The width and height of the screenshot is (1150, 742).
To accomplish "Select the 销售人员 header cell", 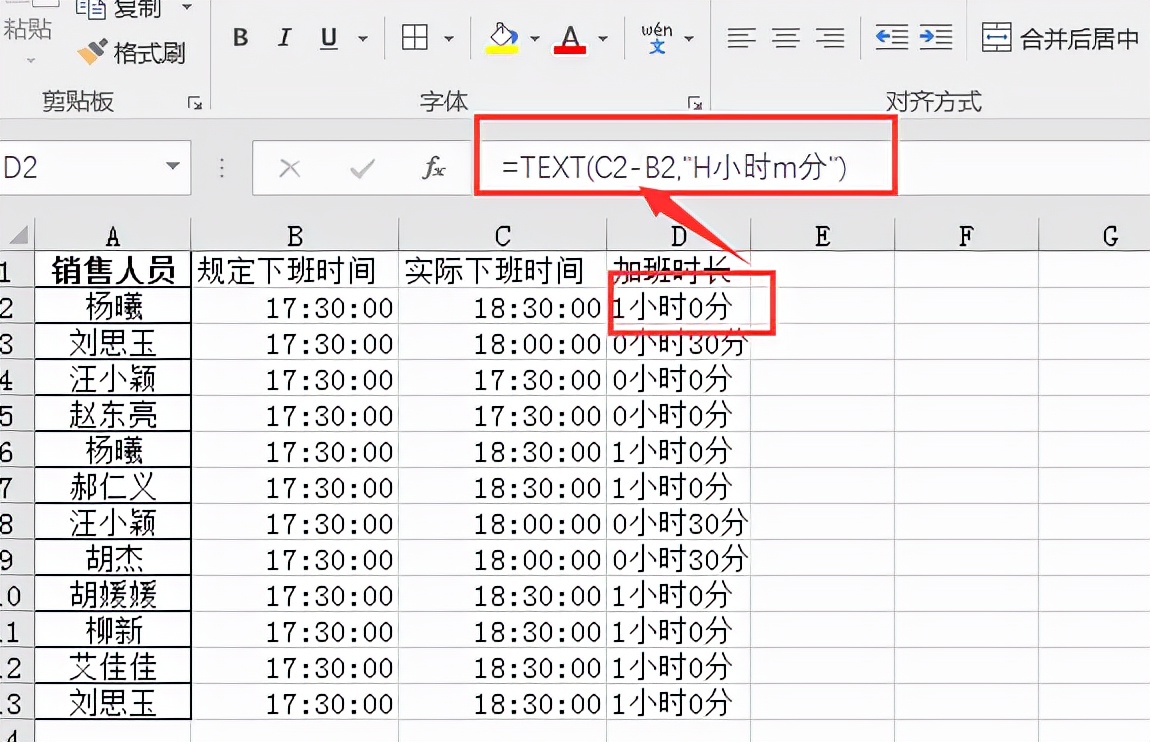I will click(x=113, y=270).
